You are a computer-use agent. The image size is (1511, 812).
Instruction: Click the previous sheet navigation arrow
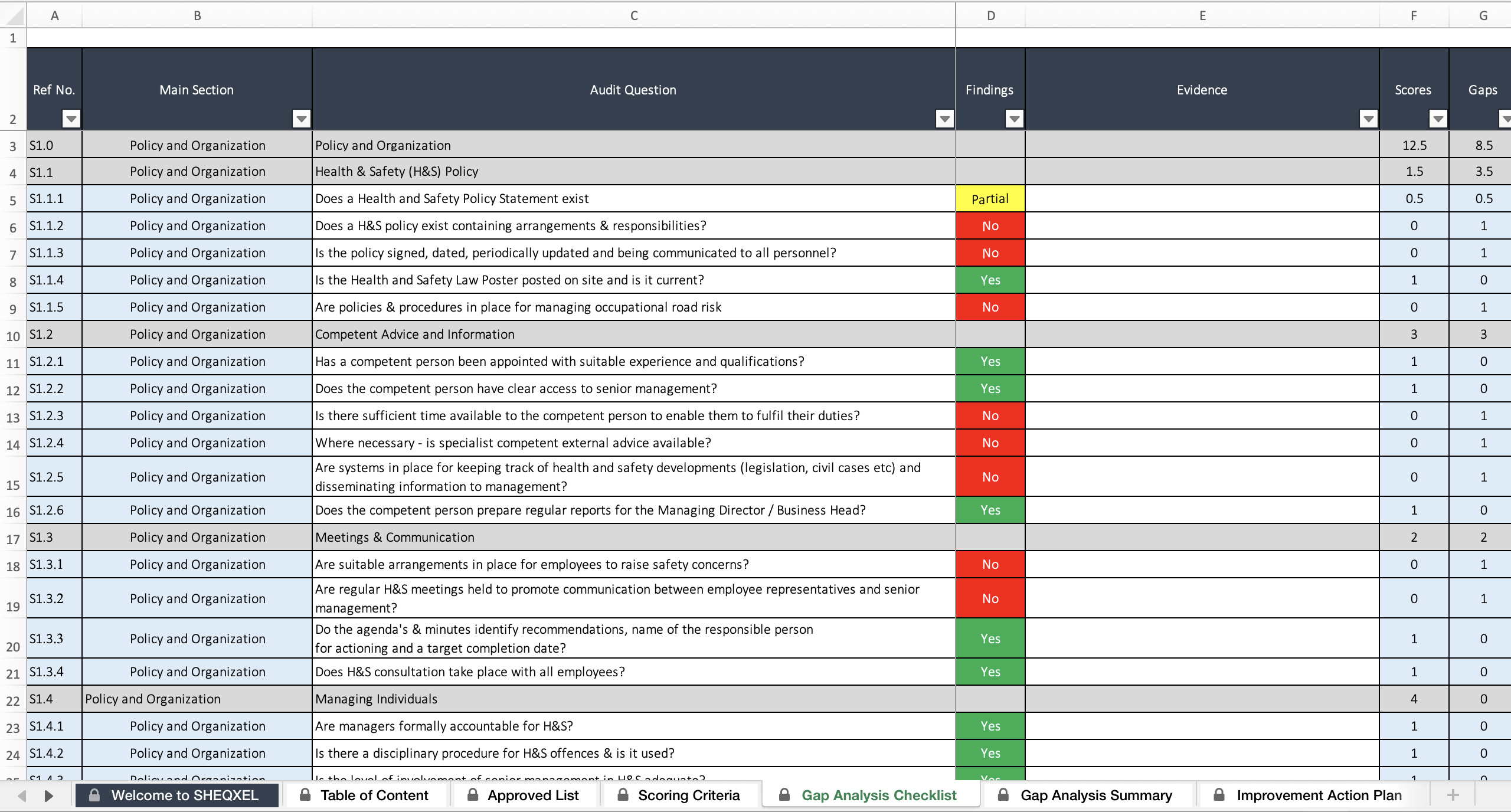click(x=22, y=795)
